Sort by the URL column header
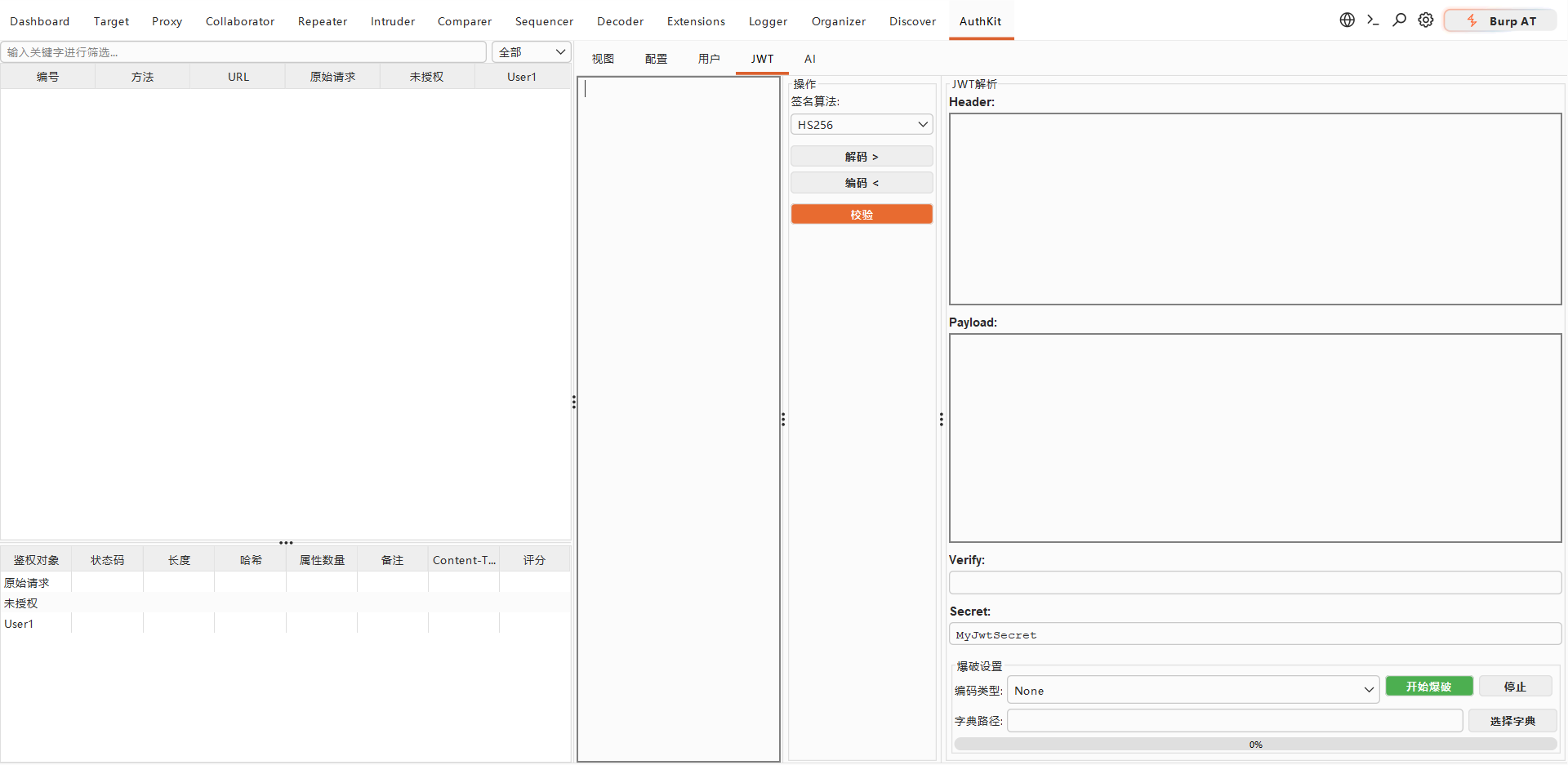The image size is (1568, 765). [x=238, y=77]
